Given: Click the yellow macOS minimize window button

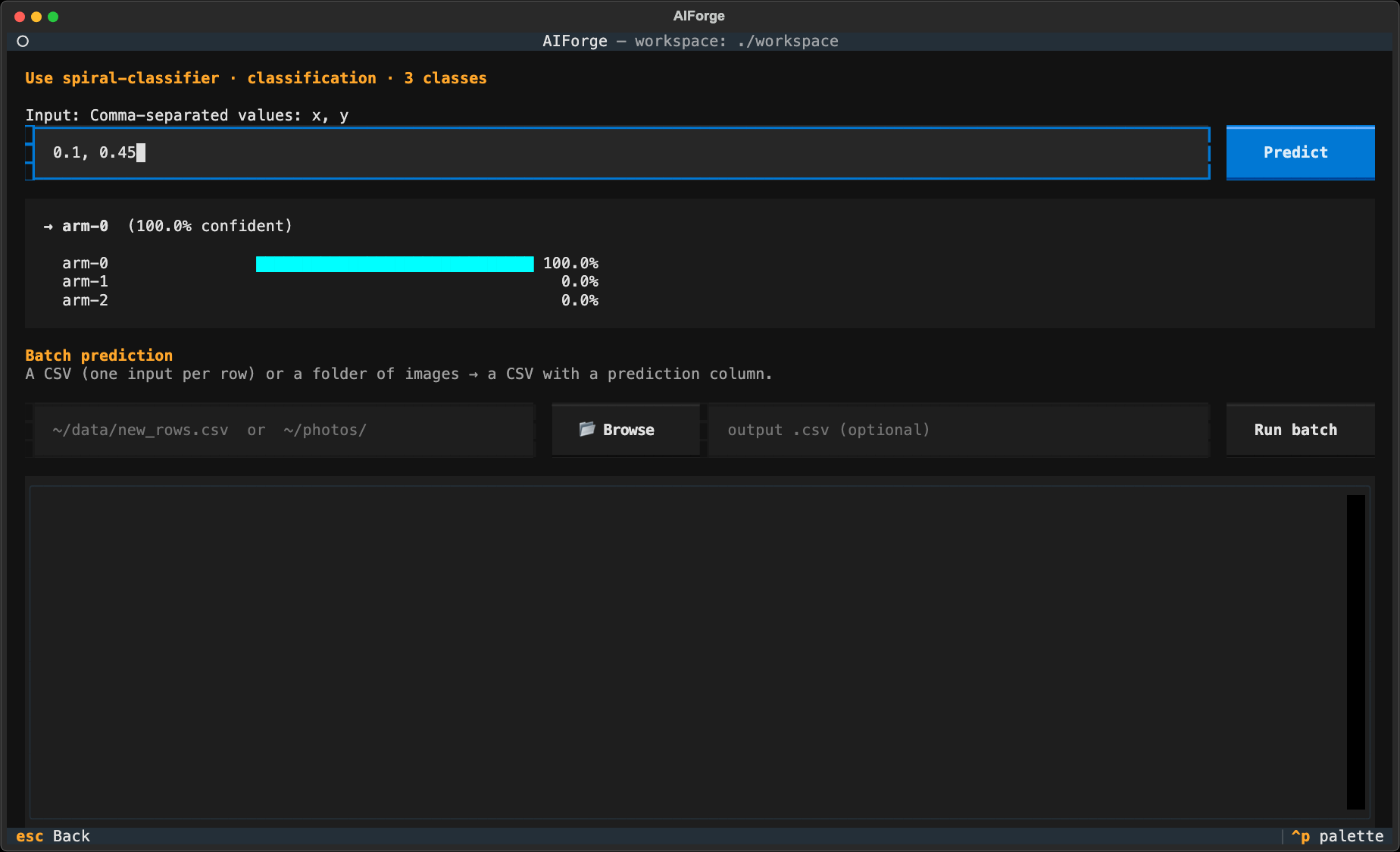Looking at the screenshot, I should coord(36,17).
